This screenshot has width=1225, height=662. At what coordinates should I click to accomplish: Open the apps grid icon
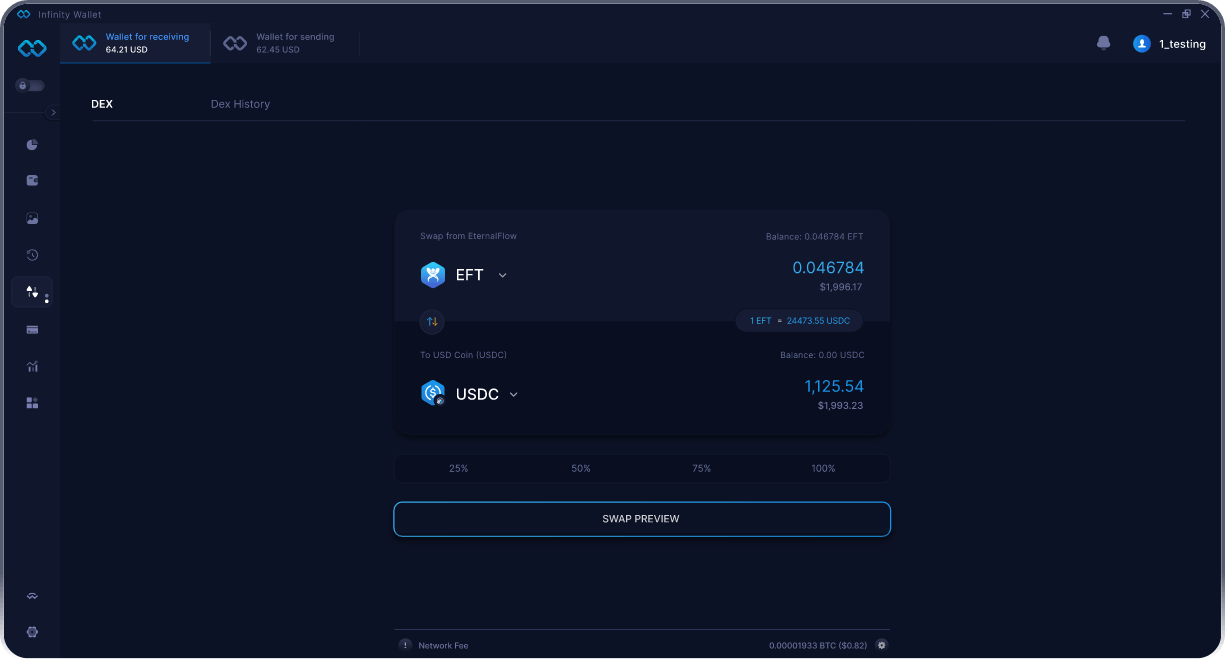click(32, 403)
